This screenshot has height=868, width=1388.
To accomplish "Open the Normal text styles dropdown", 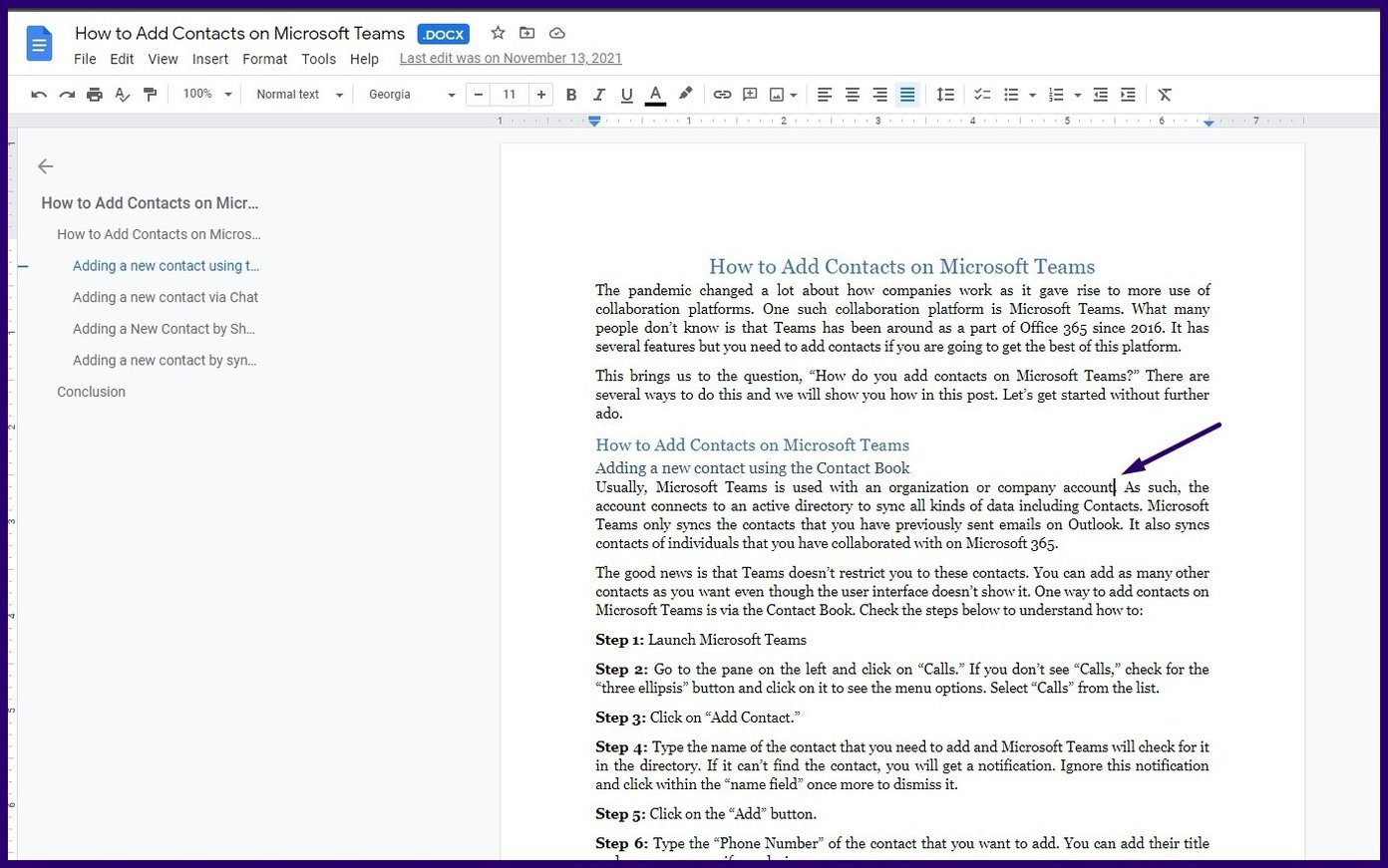I will (299, 95).
